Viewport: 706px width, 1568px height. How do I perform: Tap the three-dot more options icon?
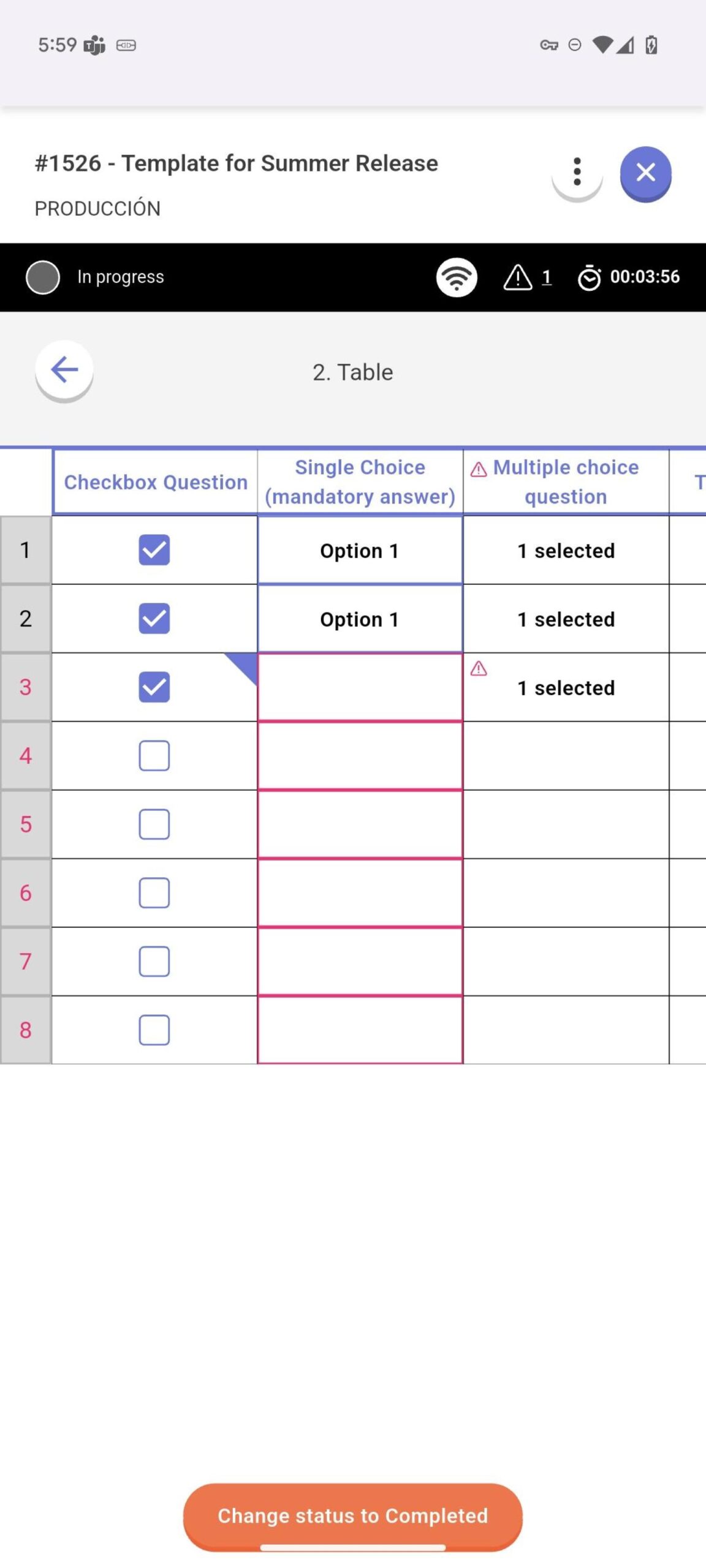(577, 172)
